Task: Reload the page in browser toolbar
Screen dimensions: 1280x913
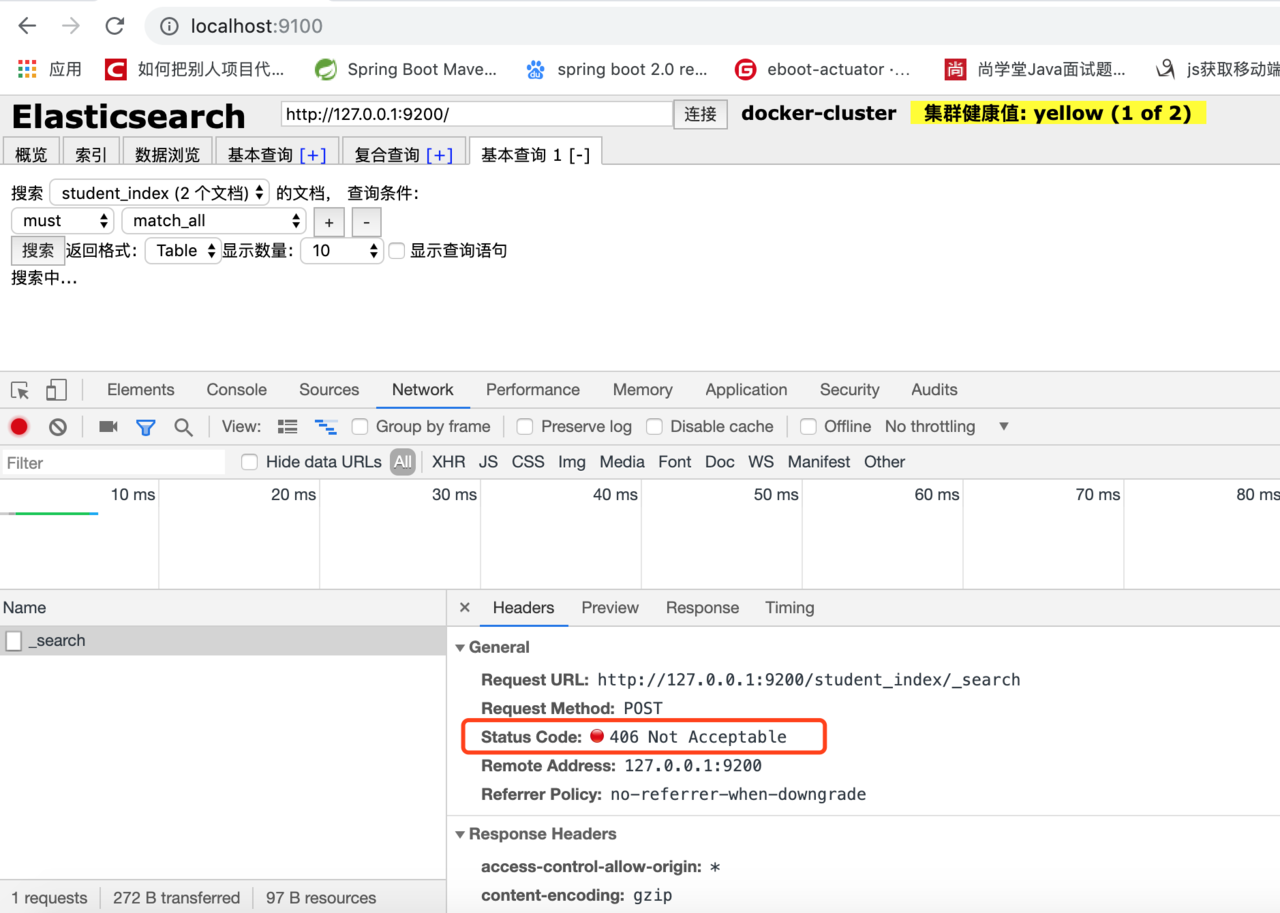Action: (x=115, y=26)
